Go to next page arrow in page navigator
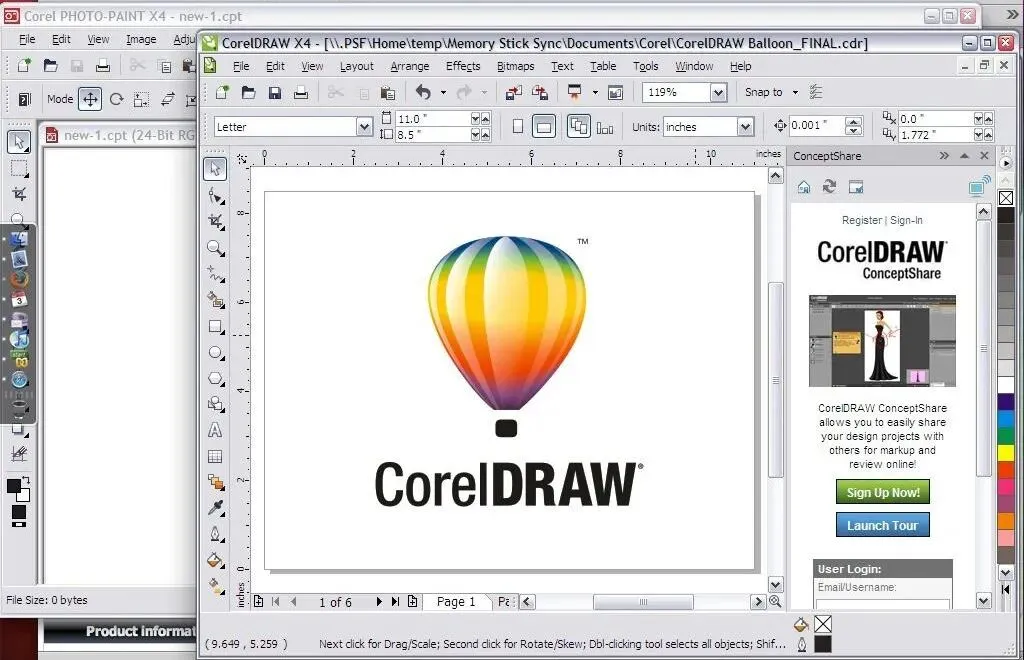 [379, 602]
